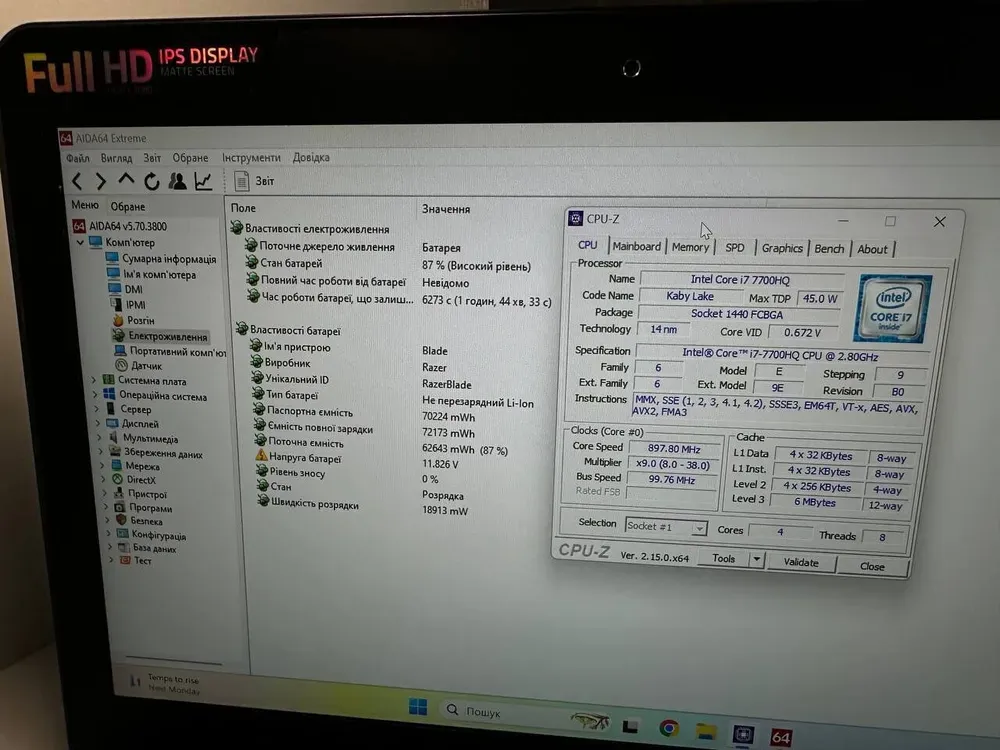1000x750 pixels.
Task: Open the Інструменти menu in AIDA64
Action: [251, 158]
